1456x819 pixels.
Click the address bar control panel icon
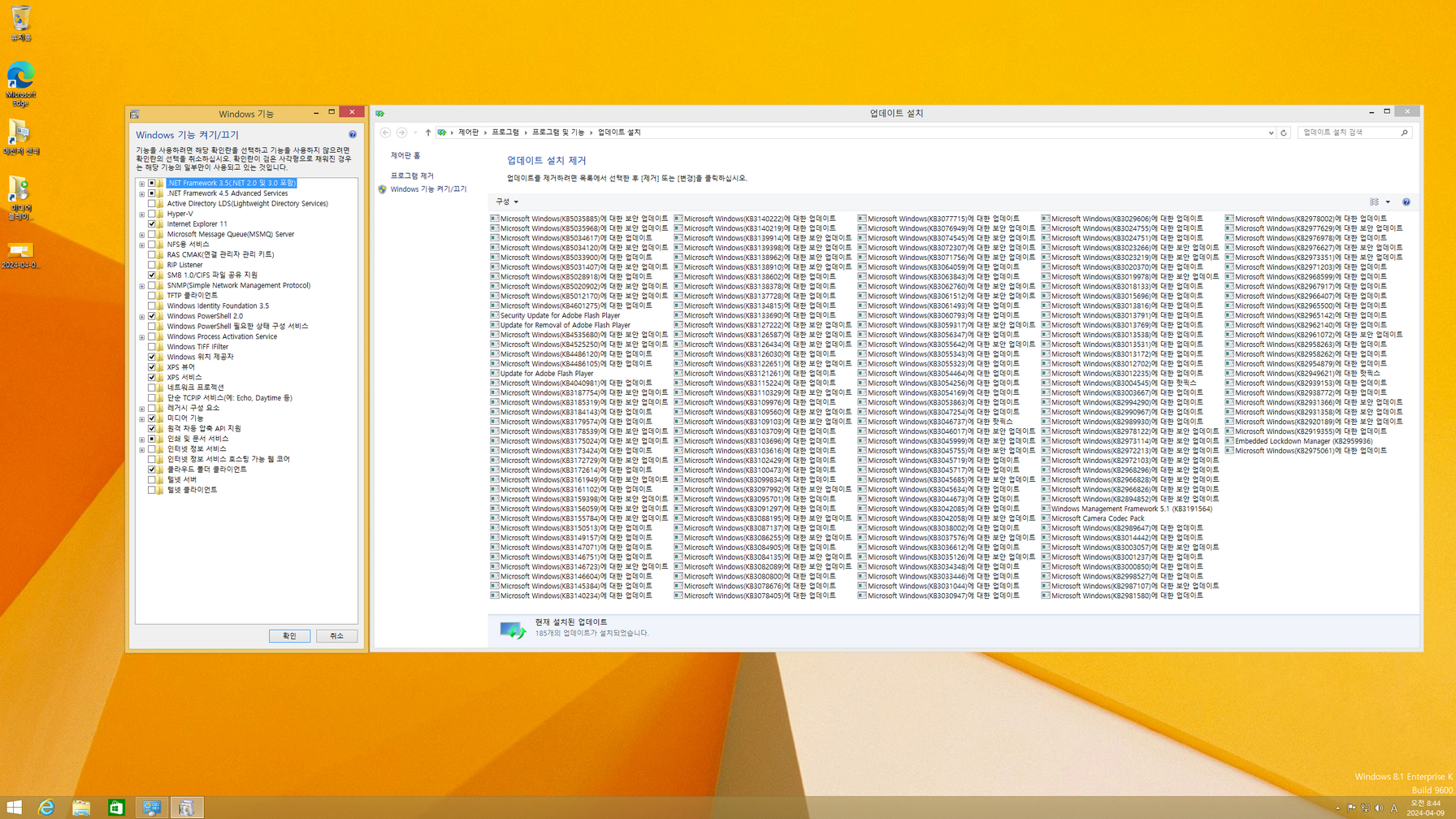coord(441,132)
